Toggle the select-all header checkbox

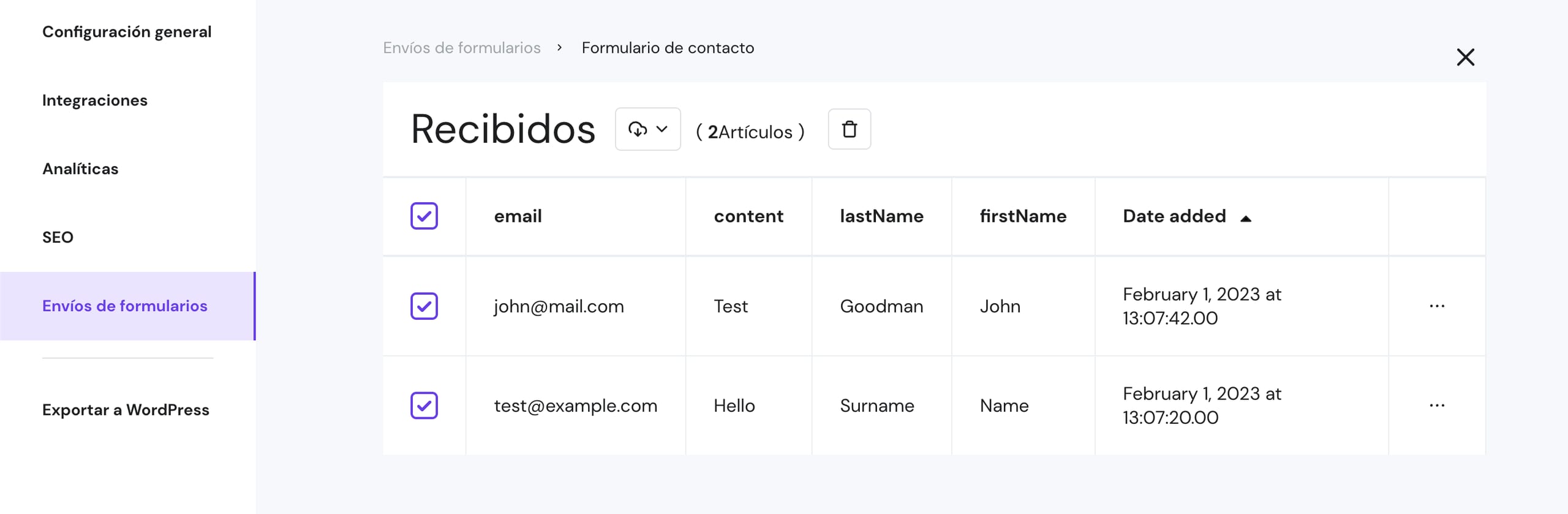(424, 216)
